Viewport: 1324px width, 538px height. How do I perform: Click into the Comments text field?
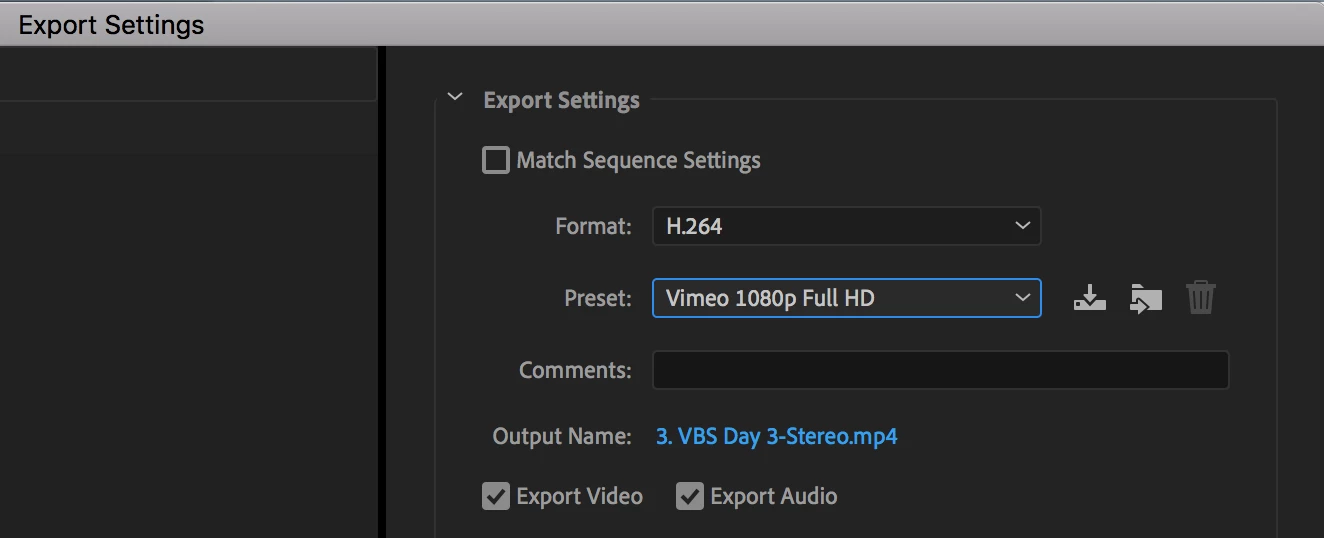coord(940,370)
